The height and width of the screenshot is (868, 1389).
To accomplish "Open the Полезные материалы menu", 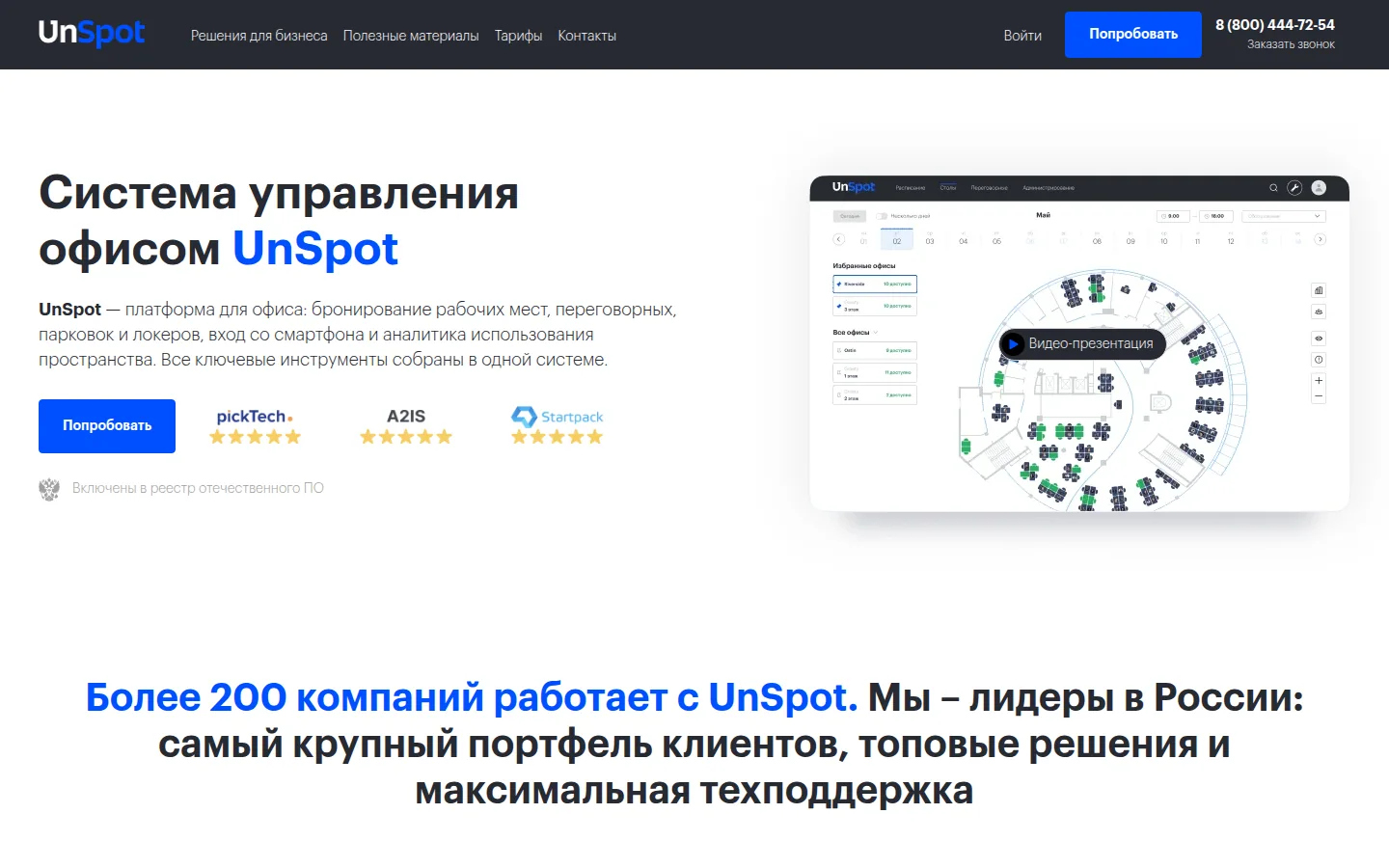I will coord(411,36).
